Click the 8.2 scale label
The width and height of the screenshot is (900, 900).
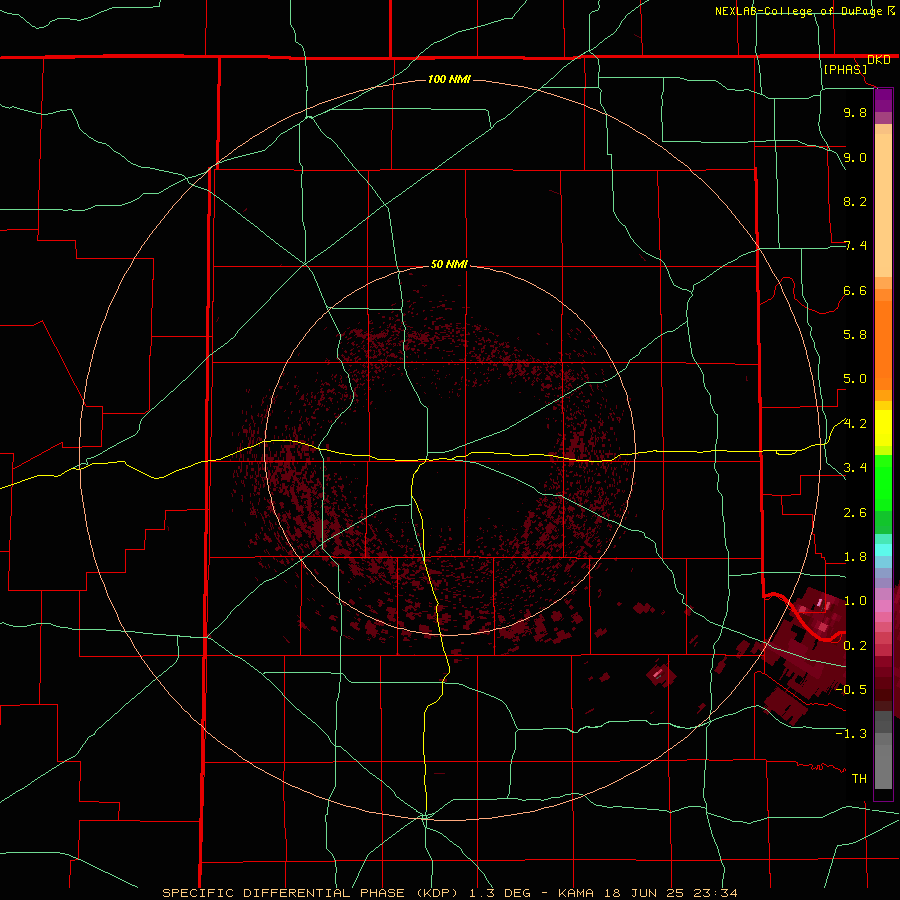tap(855, 201)
